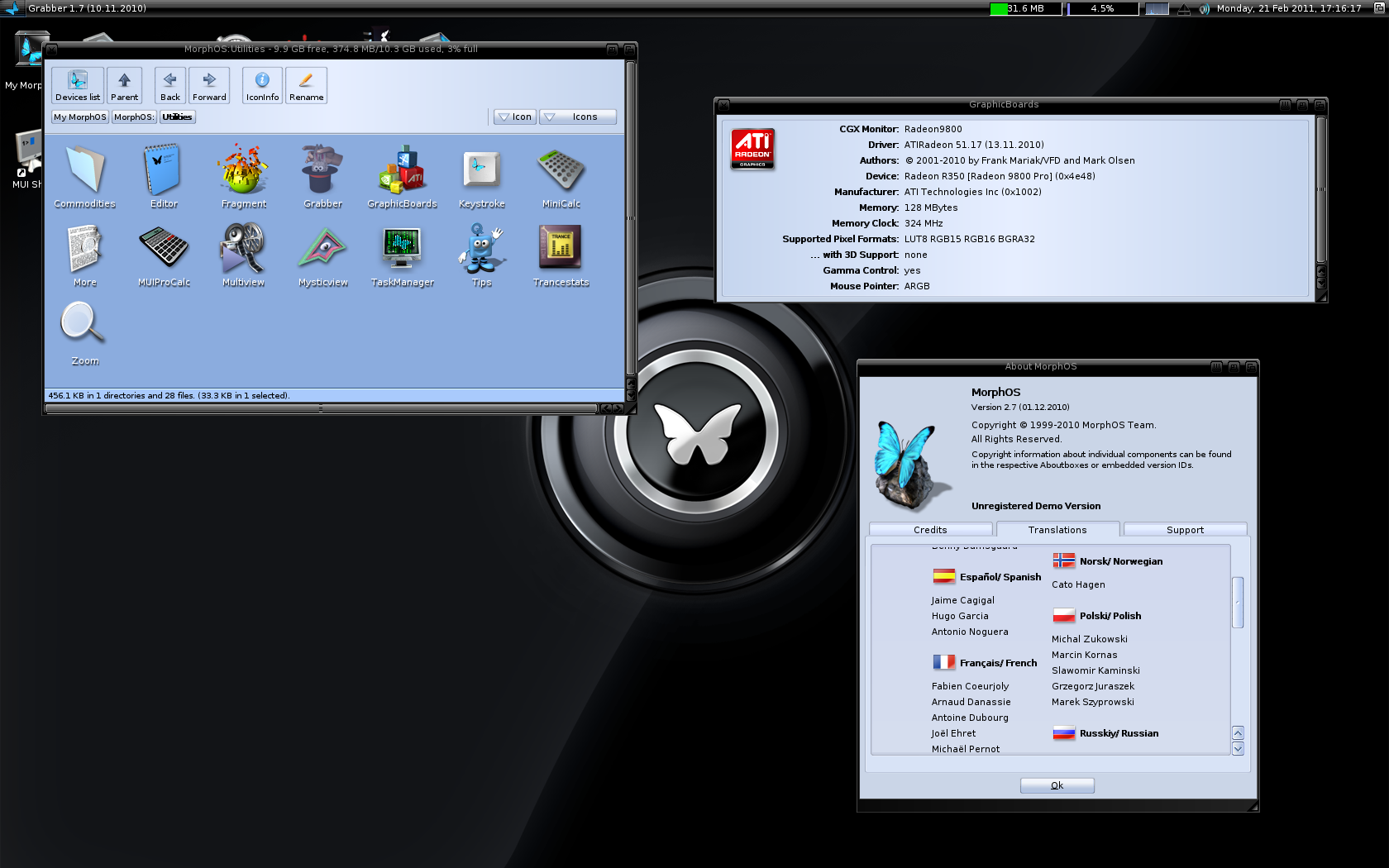Click the MUI desktop shortcut icon
This screenshot has width=1389, height=868.
(29, 159)
